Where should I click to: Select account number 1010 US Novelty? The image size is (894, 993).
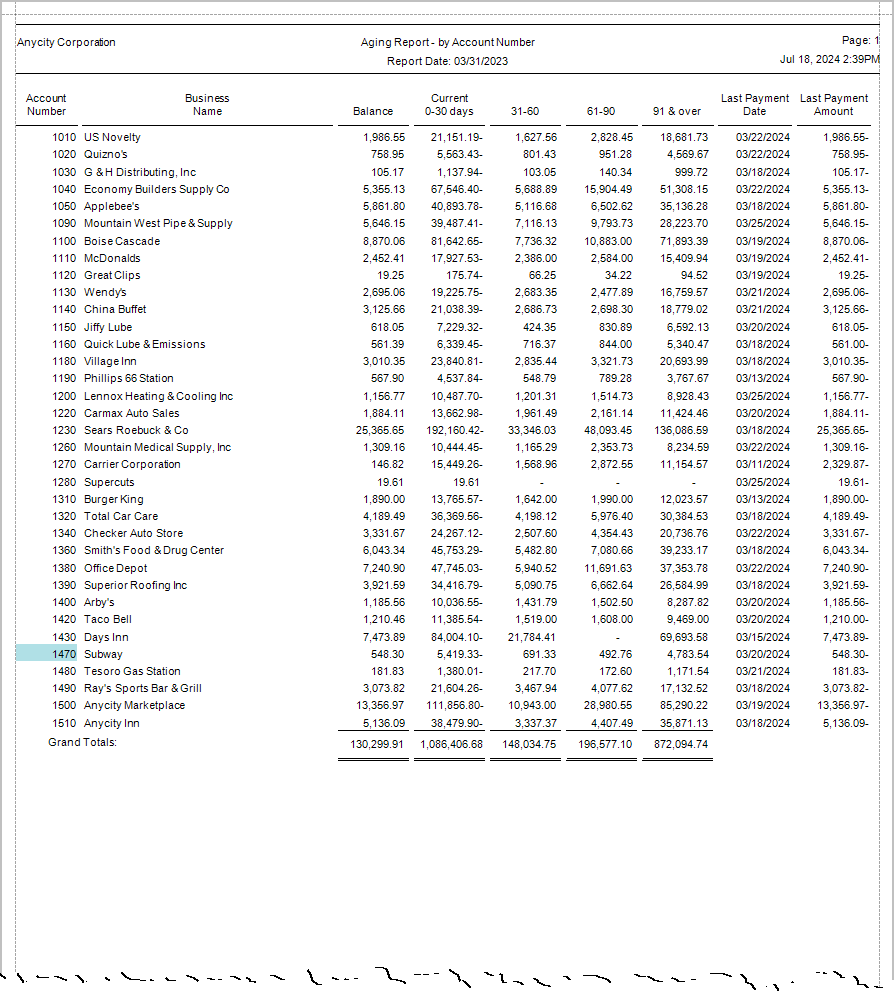pyautogui.click(x=64, y=137)
